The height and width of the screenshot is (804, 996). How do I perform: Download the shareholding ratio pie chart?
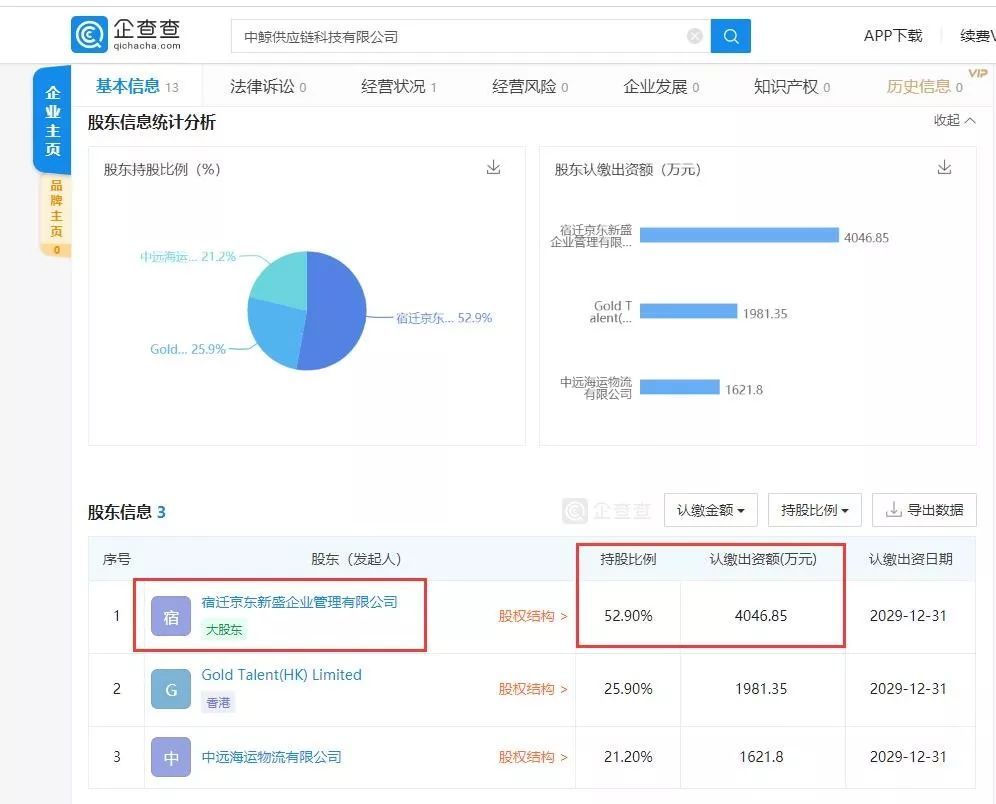tap(494, 168)
